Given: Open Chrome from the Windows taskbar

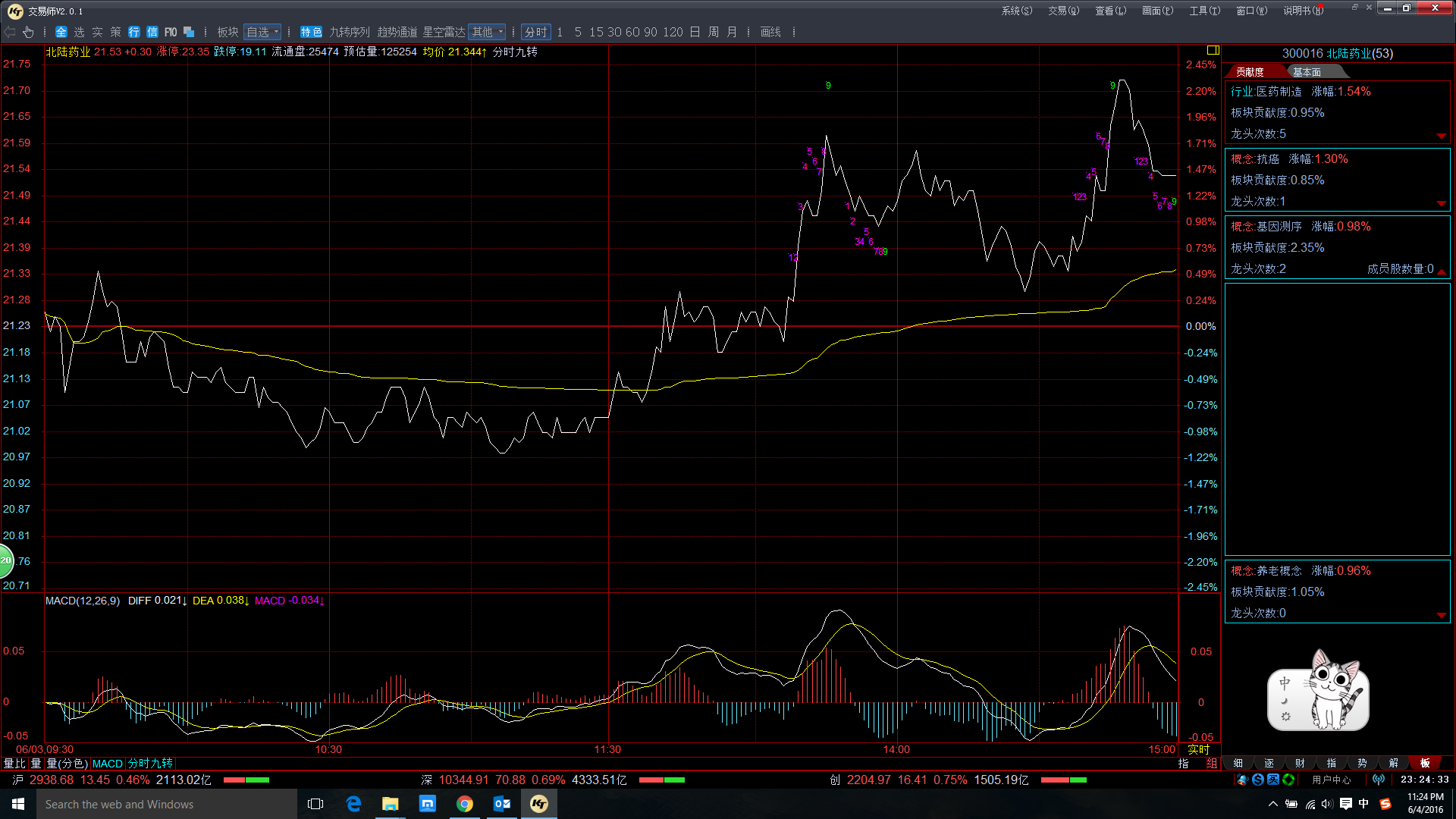Looking at the screenshot, I should click(x=465, y=804).
